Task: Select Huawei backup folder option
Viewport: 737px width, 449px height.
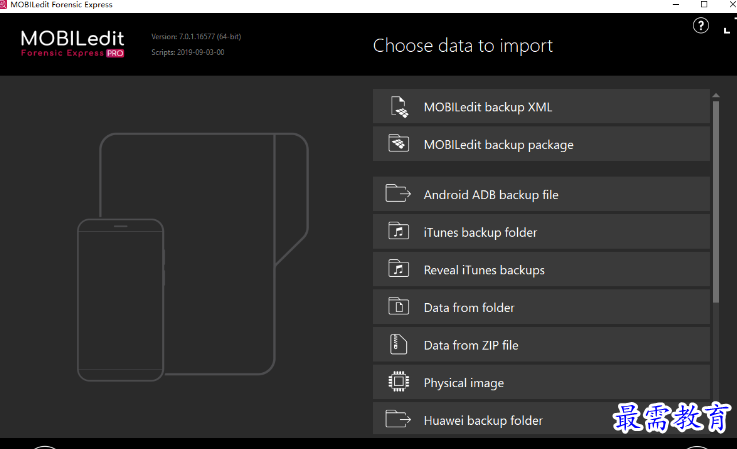Action: coord(541,418)
